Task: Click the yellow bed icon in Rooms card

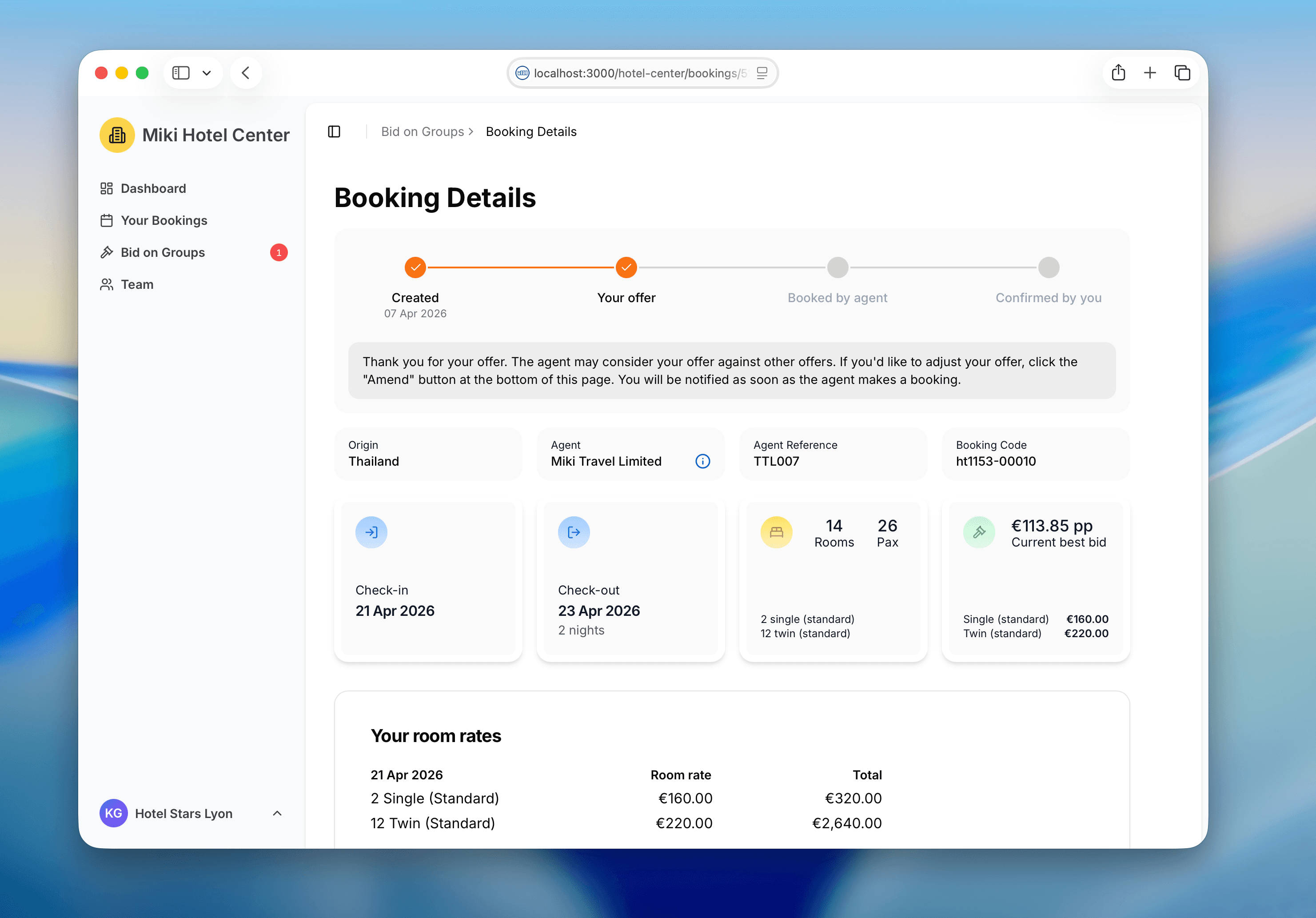Action: coord(776,532)
